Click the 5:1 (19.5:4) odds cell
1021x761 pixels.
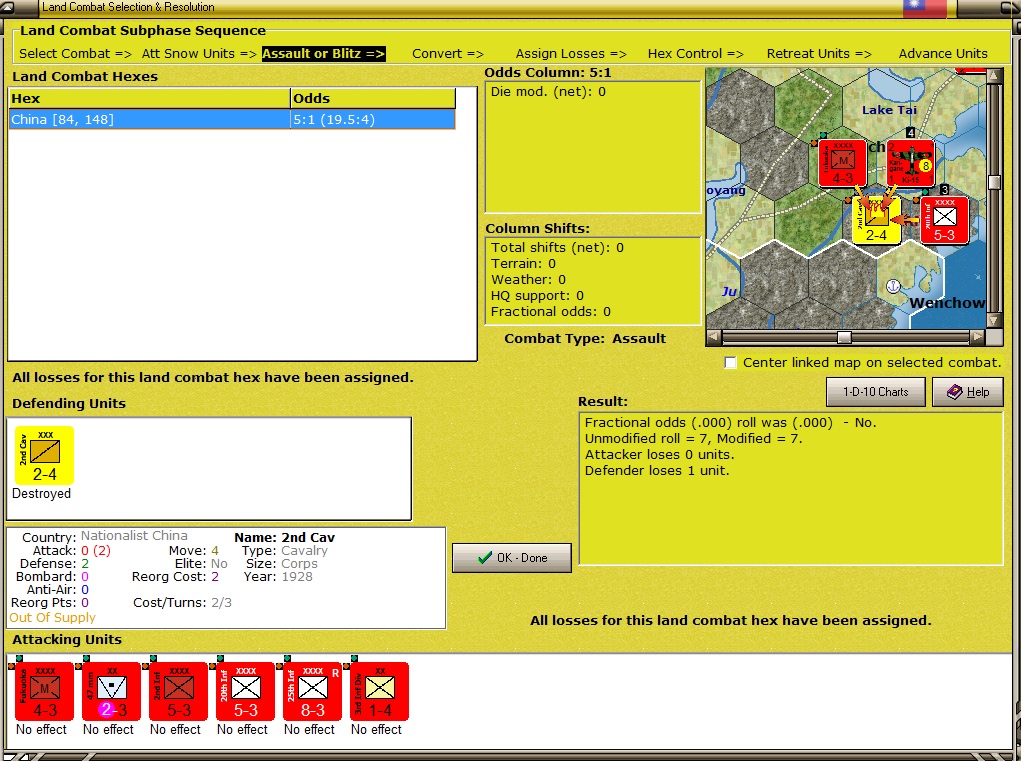(x=372, y=120)
